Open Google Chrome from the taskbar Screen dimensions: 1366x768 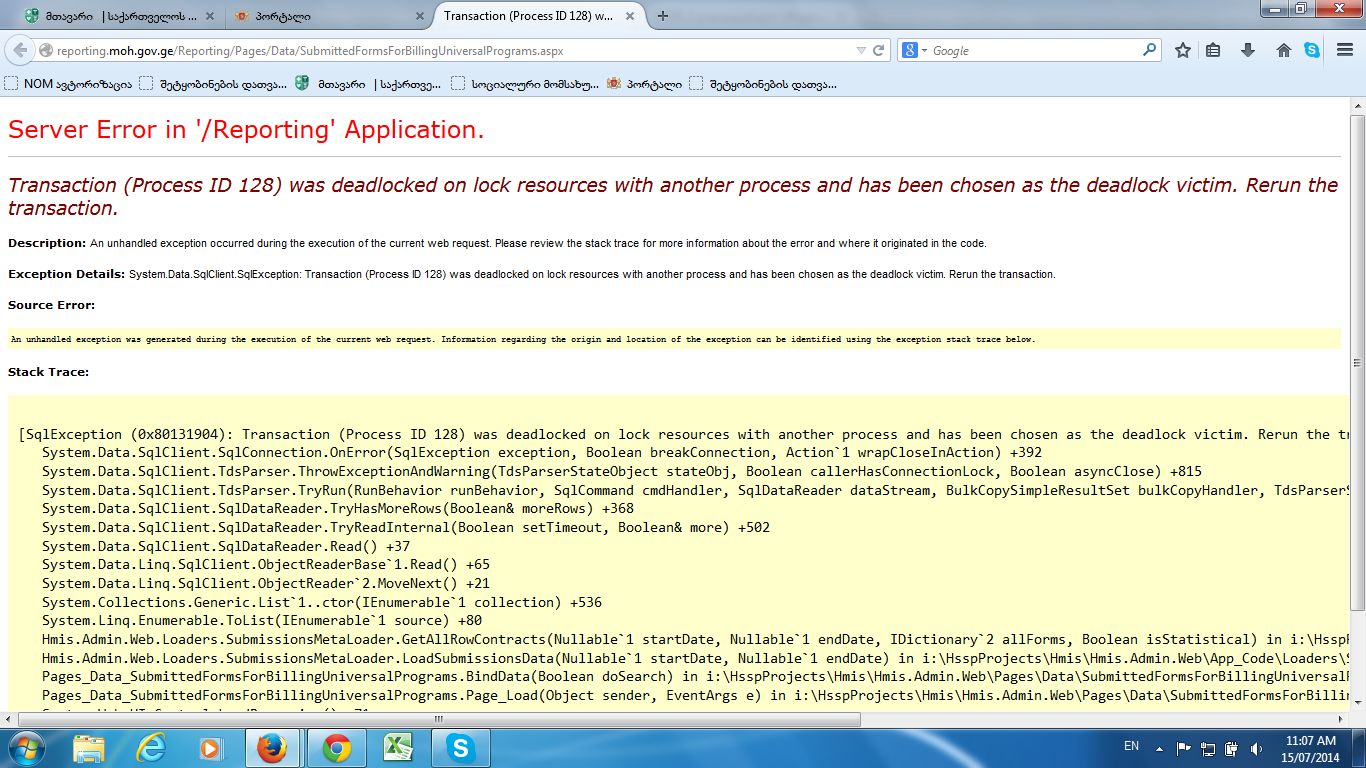(336, 747)
